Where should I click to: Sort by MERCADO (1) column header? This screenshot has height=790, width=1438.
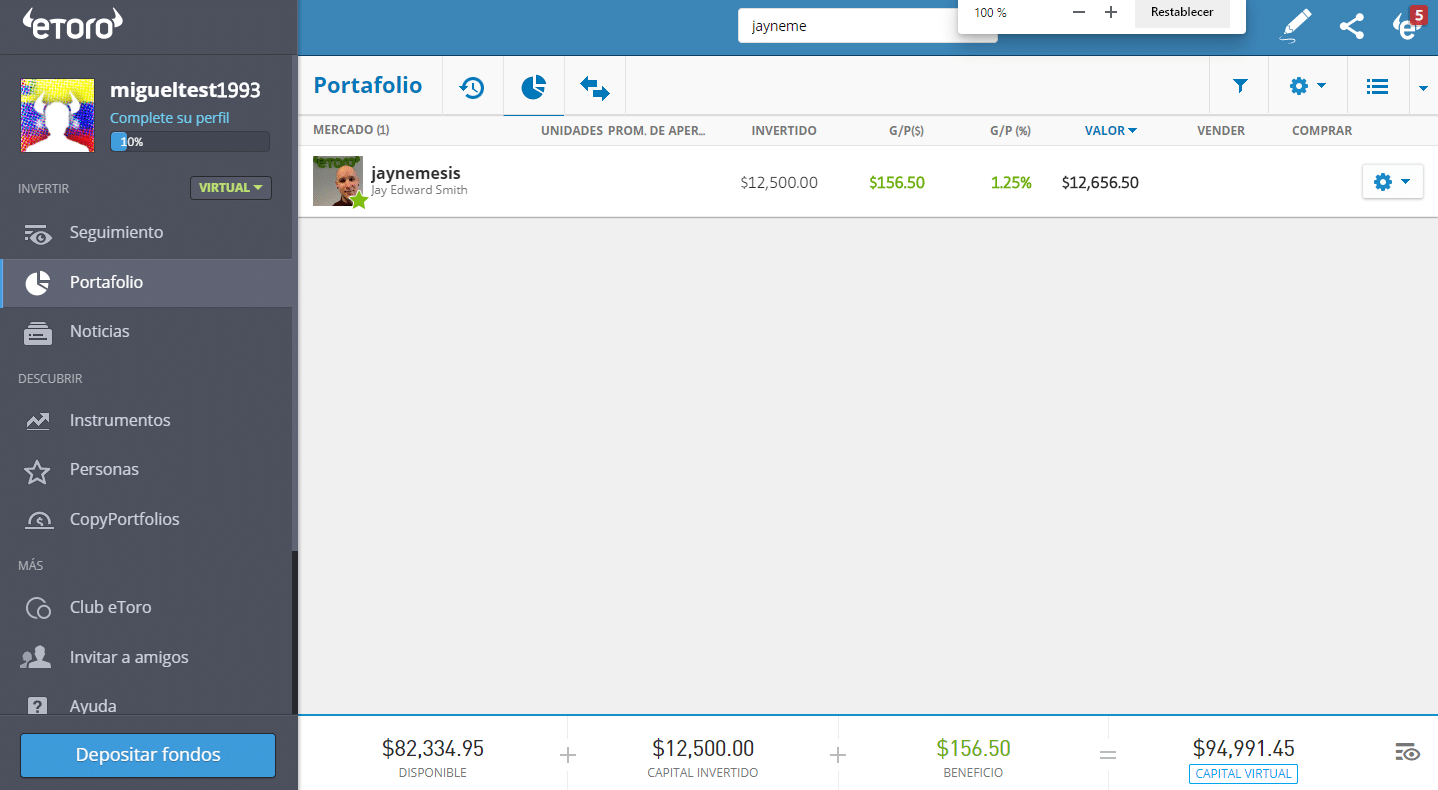[x=351, y=130]
